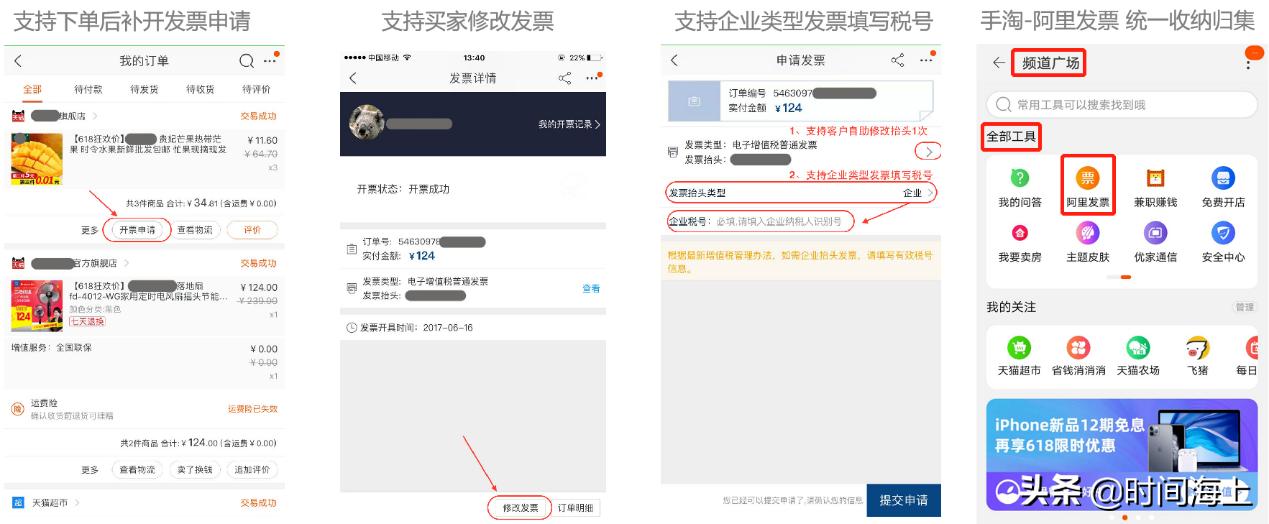Switch to the 待付款 tab
1269x524 pixels.
(x=88, y=89)
